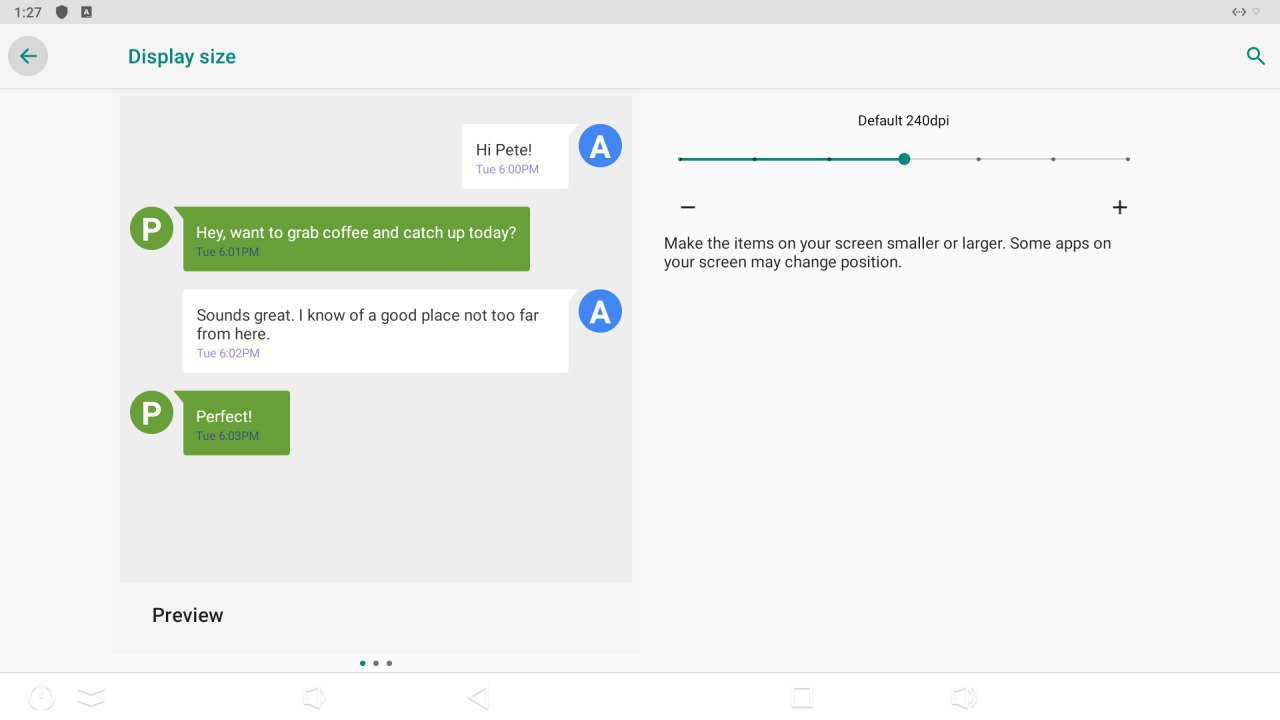This screenshot has height=720, width=1280.
Task: Select the second preview page indicator dot
Action: tap(376, 663)
